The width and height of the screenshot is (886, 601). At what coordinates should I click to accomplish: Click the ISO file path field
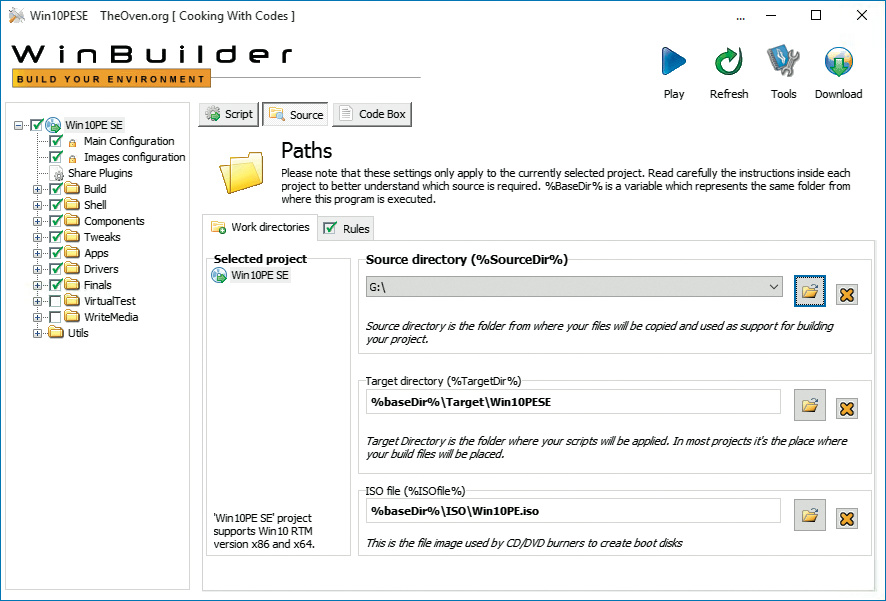[573, 511]
